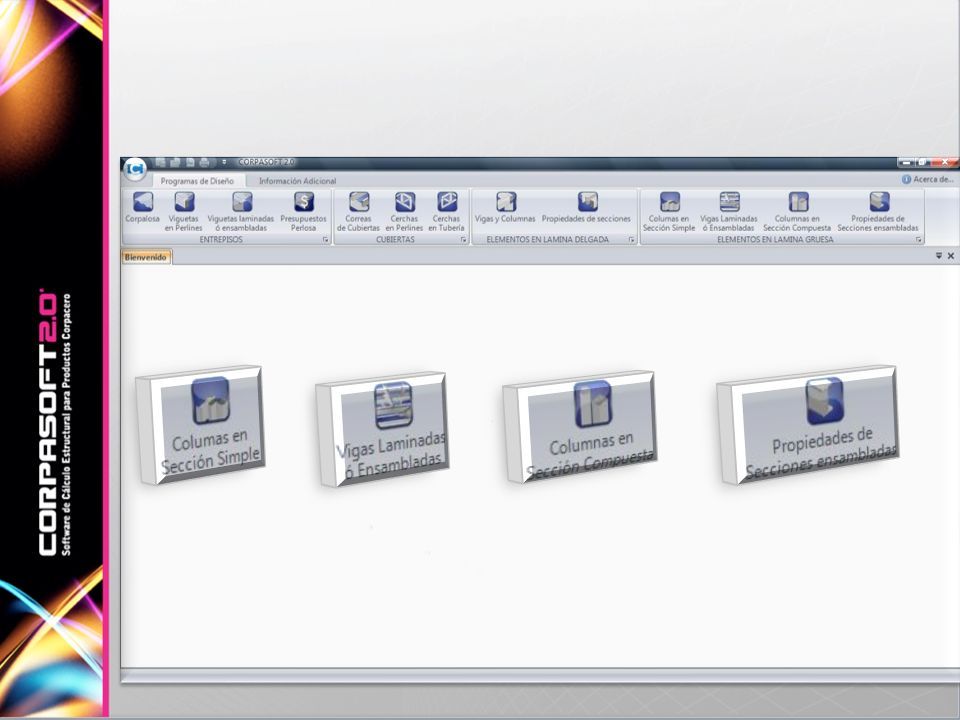960x720 pixels.
Task: Minimize the Corpasoft 2.0 window
Action: pos(907,162)
